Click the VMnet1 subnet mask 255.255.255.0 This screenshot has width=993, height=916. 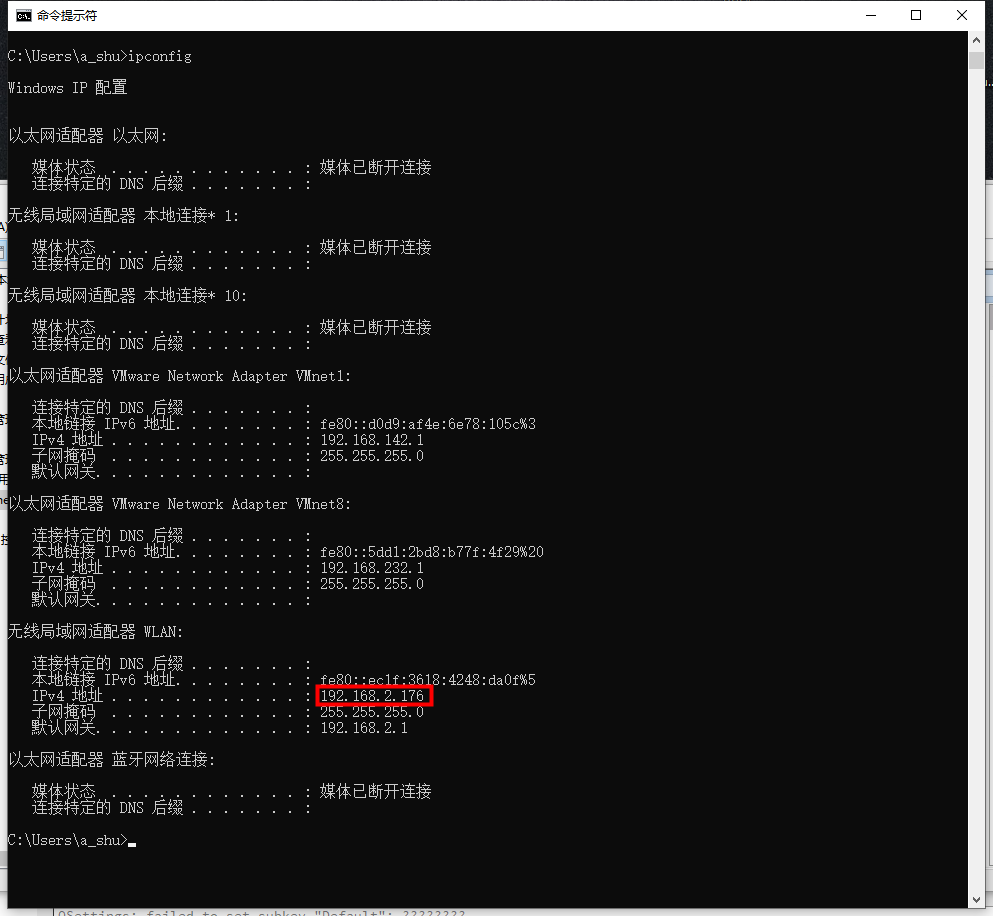pos(372,456)
